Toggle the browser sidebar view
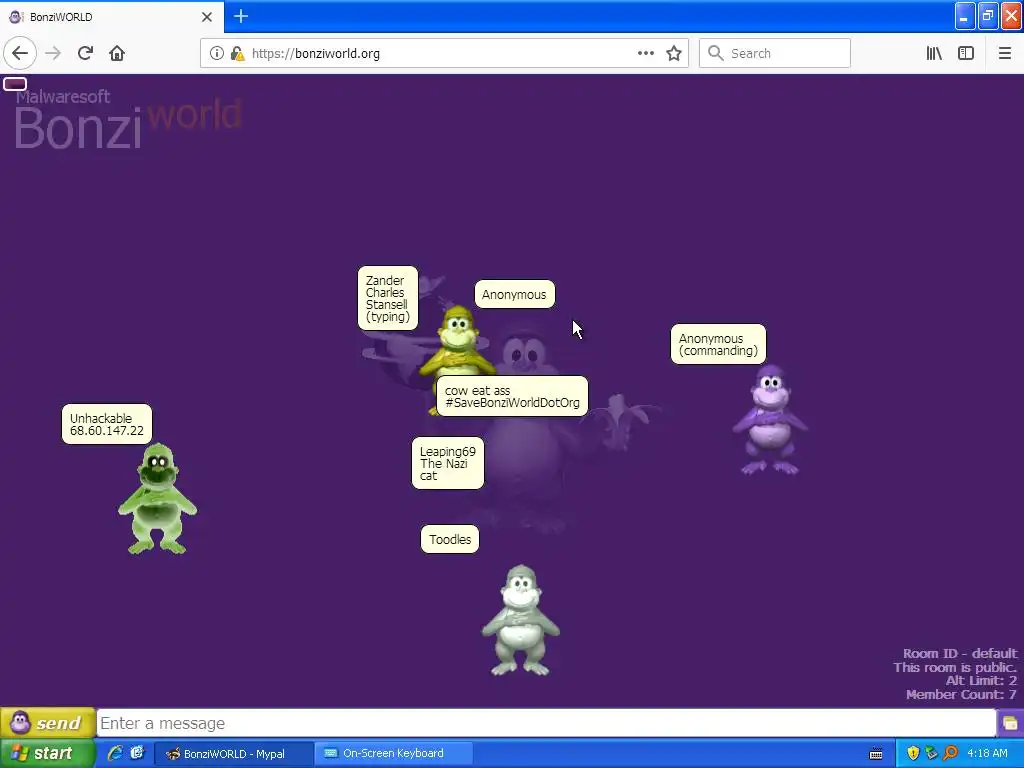Screen dimensions: 1024x768 tap(966, 53)
